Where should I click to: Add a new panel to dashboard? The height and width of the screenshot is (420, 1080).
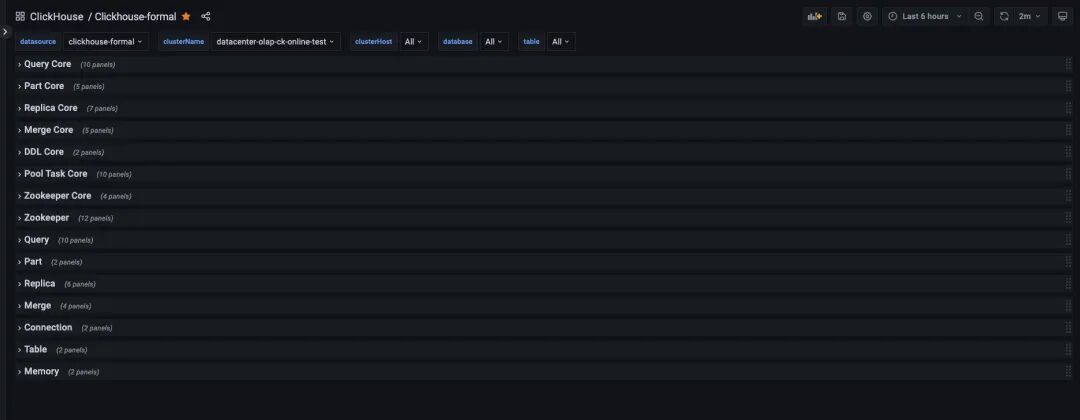pos(815,17)
